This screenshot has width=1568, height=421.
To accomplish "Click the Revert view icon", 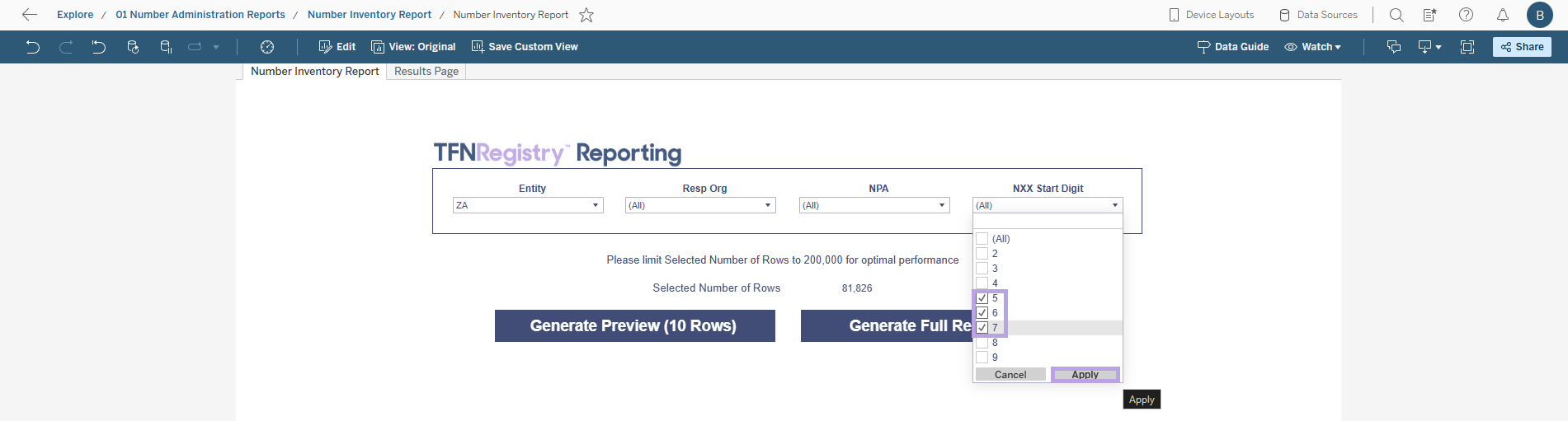I will [x=99, y=47].
